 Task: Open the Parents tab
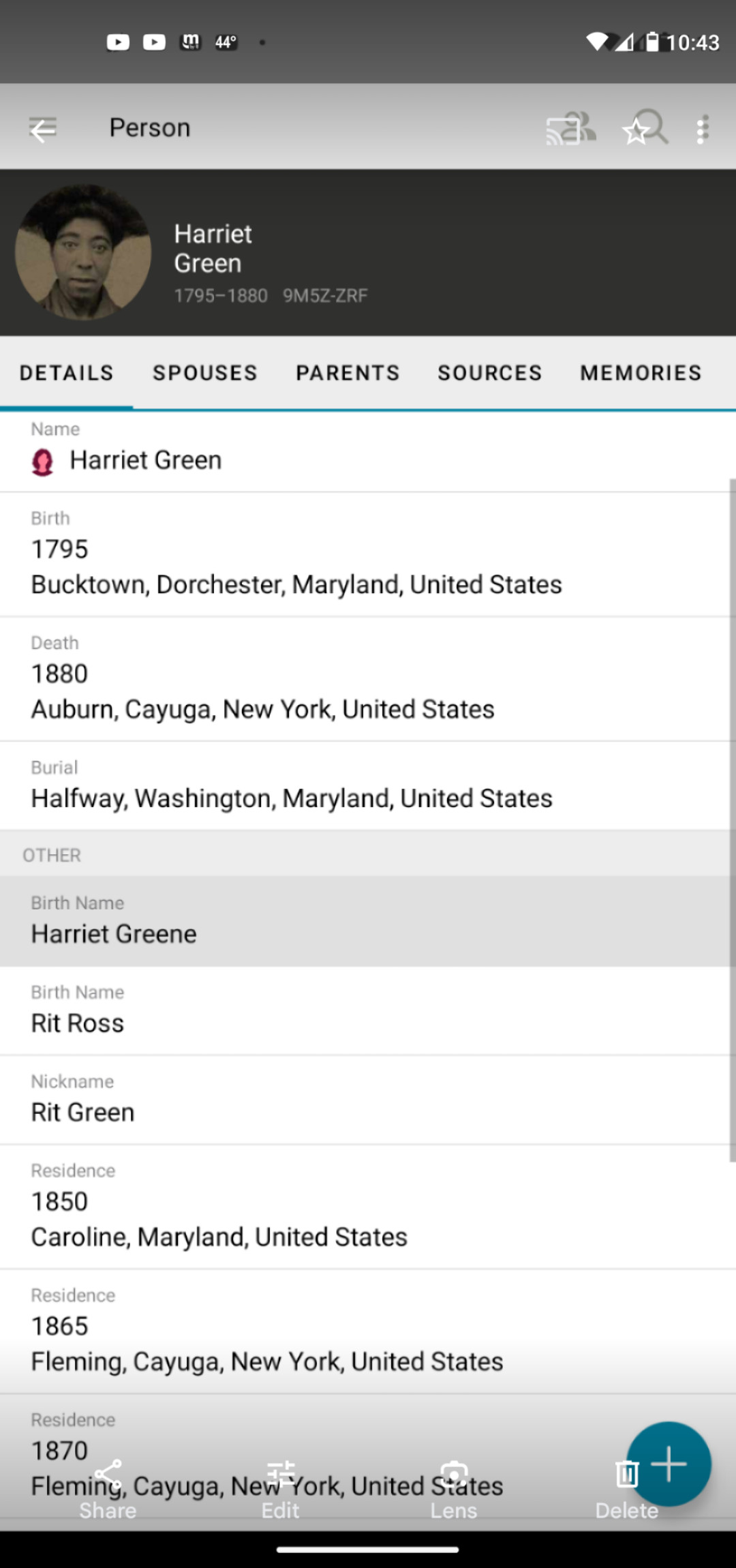348,373
